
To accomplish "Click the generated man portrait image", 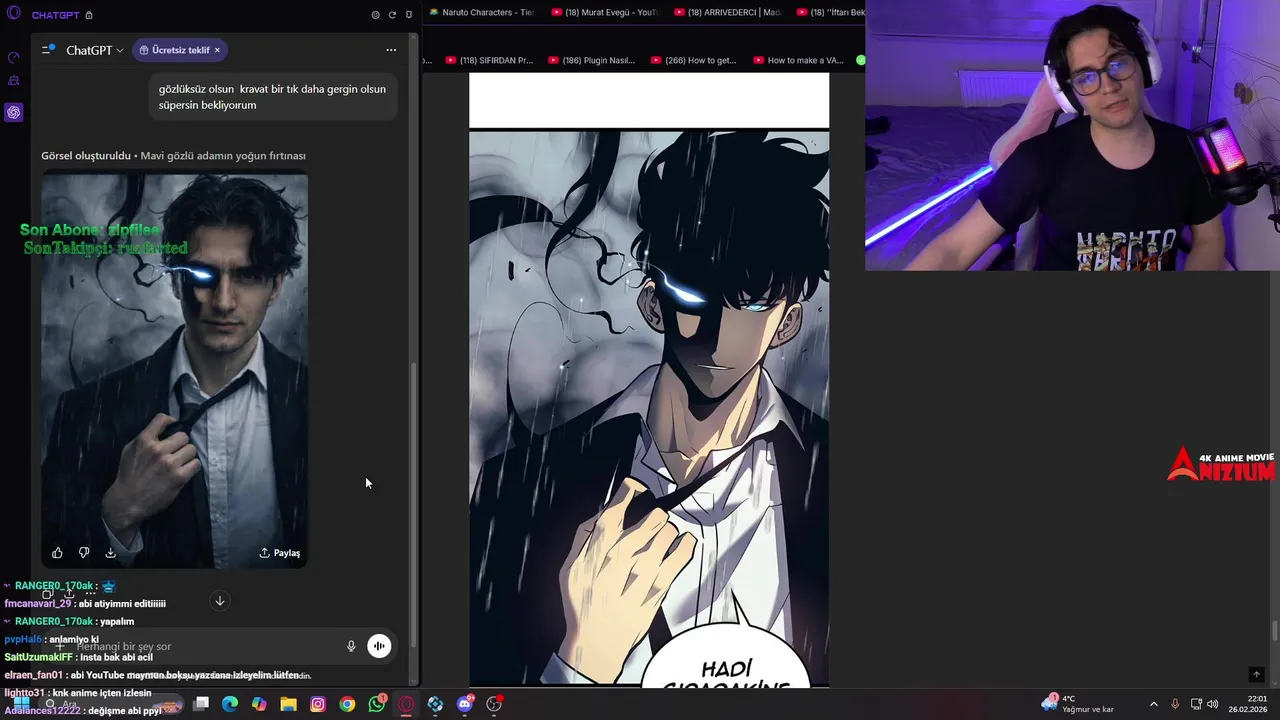I will point(174,370).
